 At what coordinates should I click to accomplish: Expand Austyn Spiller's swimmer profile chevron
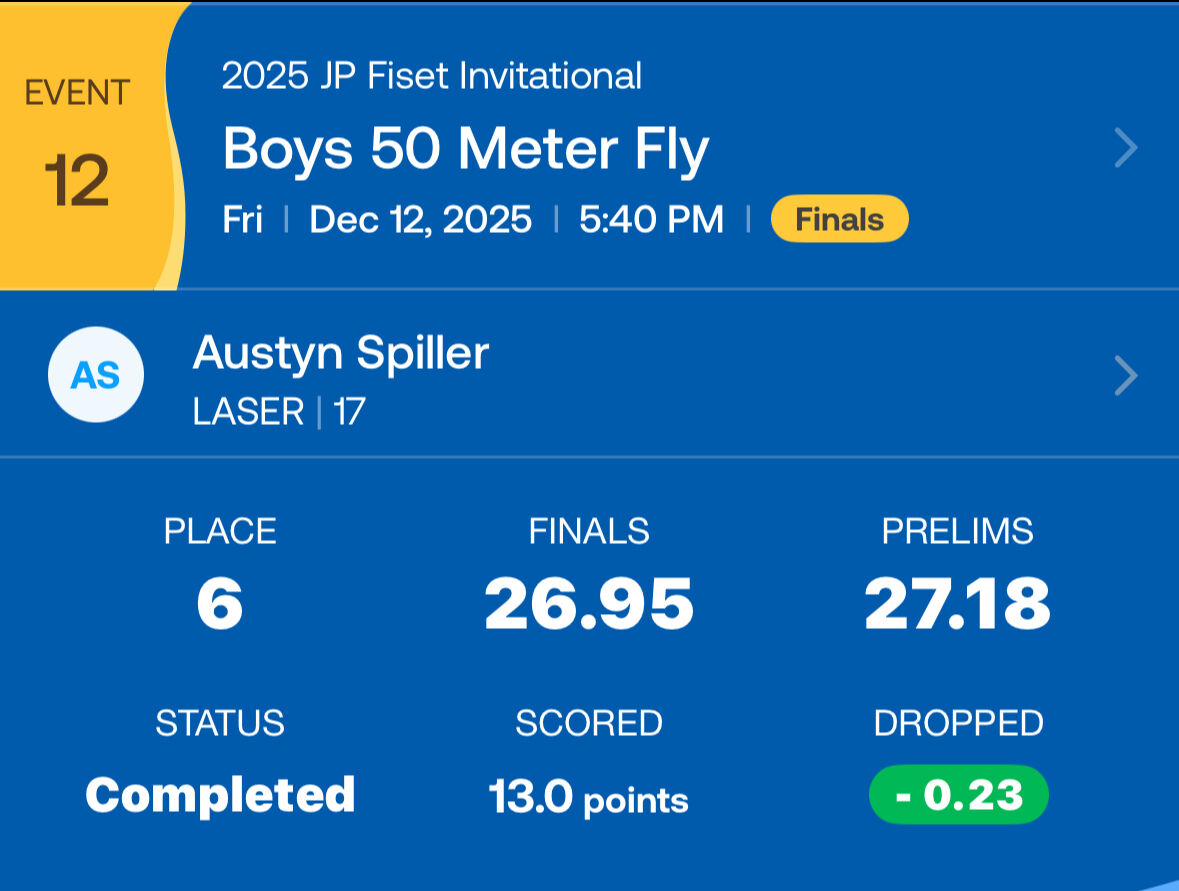pos(1126,377)
